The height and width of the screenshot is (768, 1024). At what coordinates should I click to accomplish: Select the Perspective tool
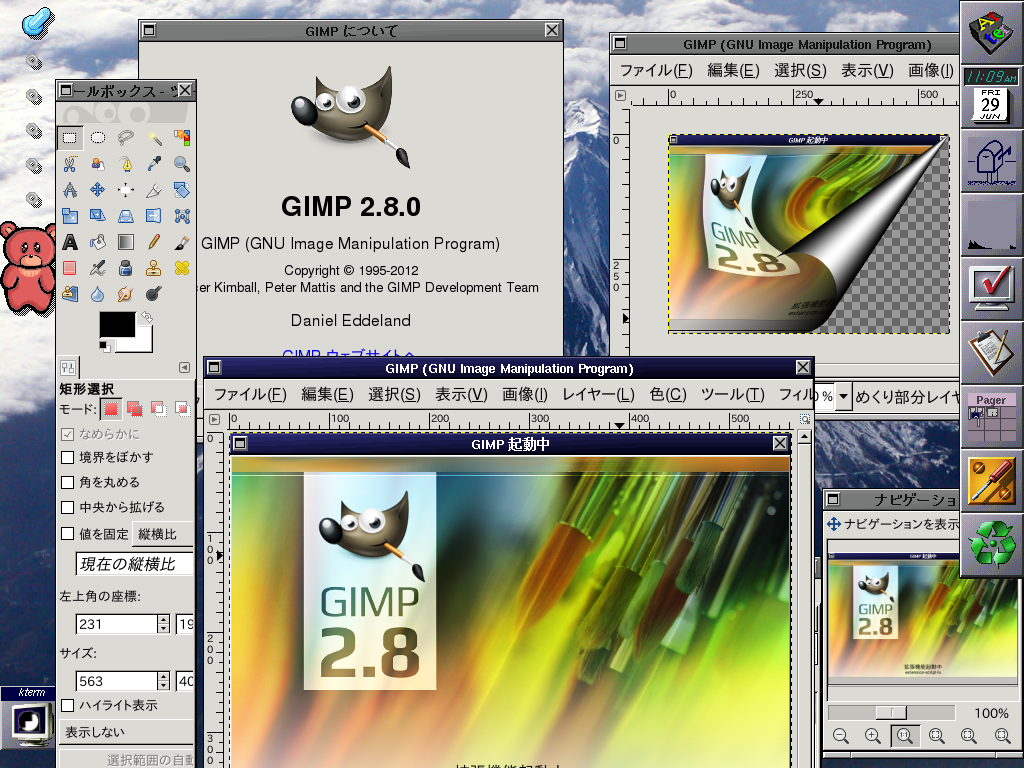tap(125, 216)
